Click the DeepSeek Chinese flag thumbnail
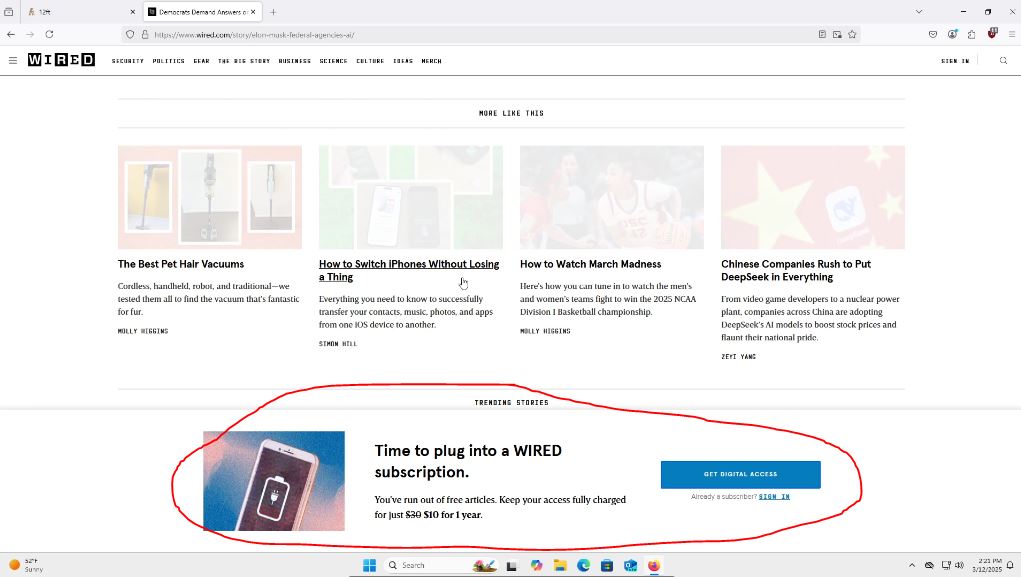This screenshot has height=577, width=1021. click(813, 197)
